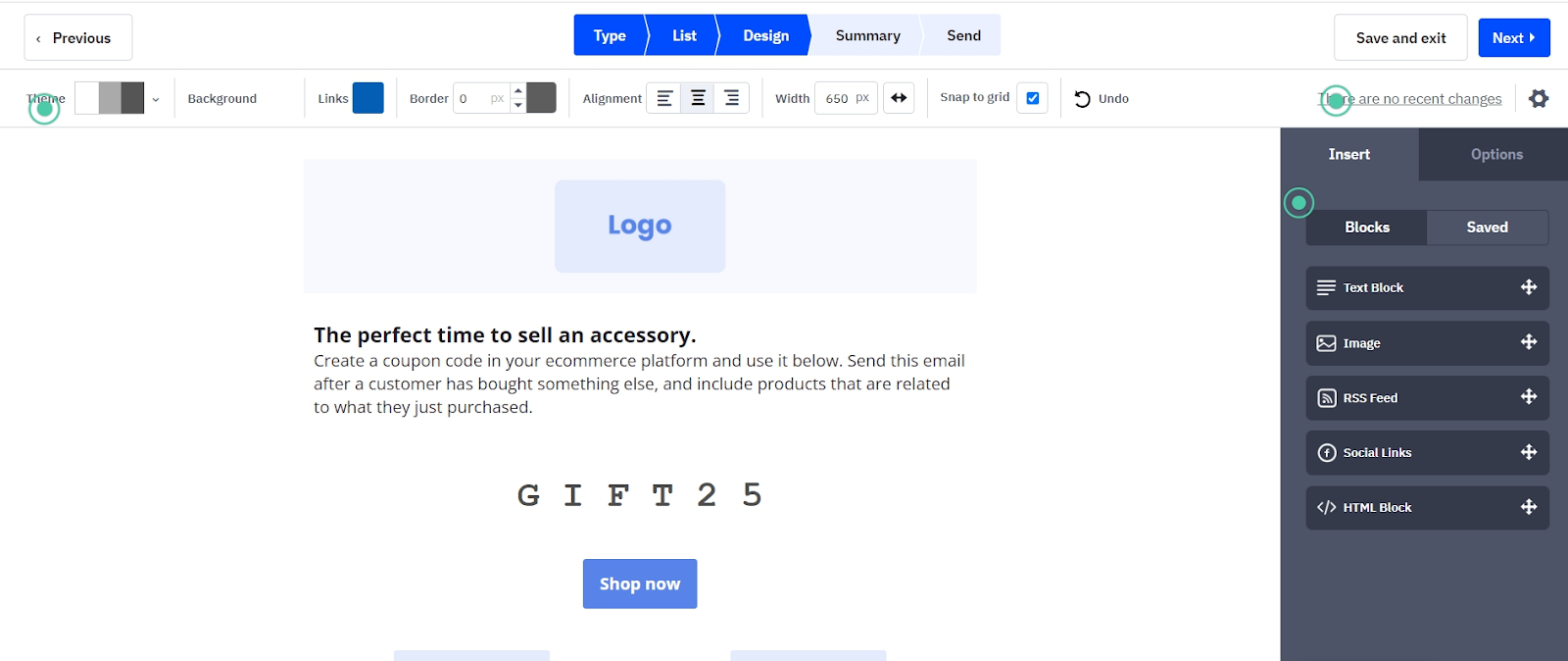Image resolution: width=1568 pixels, height=661 pixels.
Task: Select the HTML Block item
Action: (1428, 507)
